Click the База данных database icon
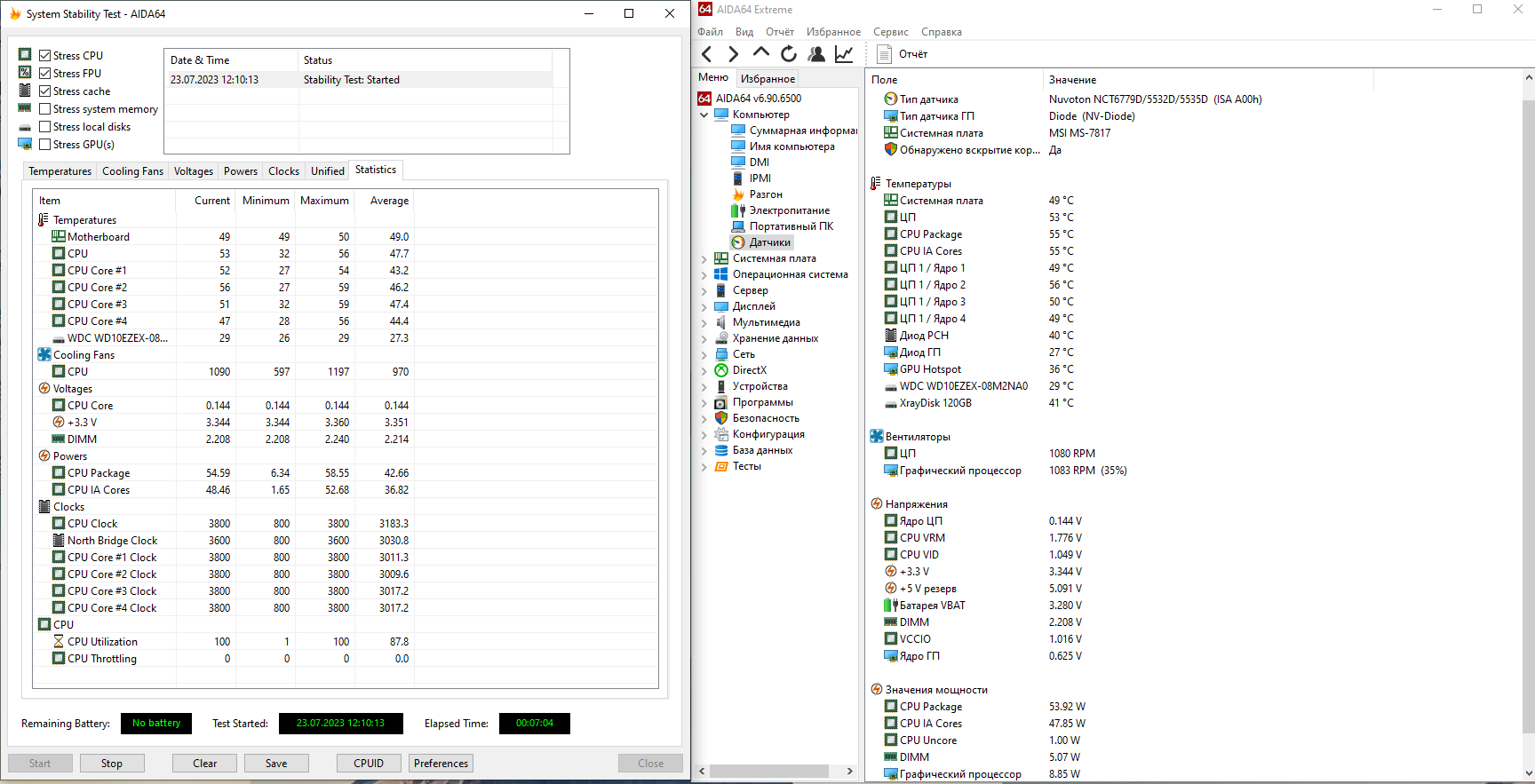The height and width of the screenshot is (784, 1535). click(721, 450)
